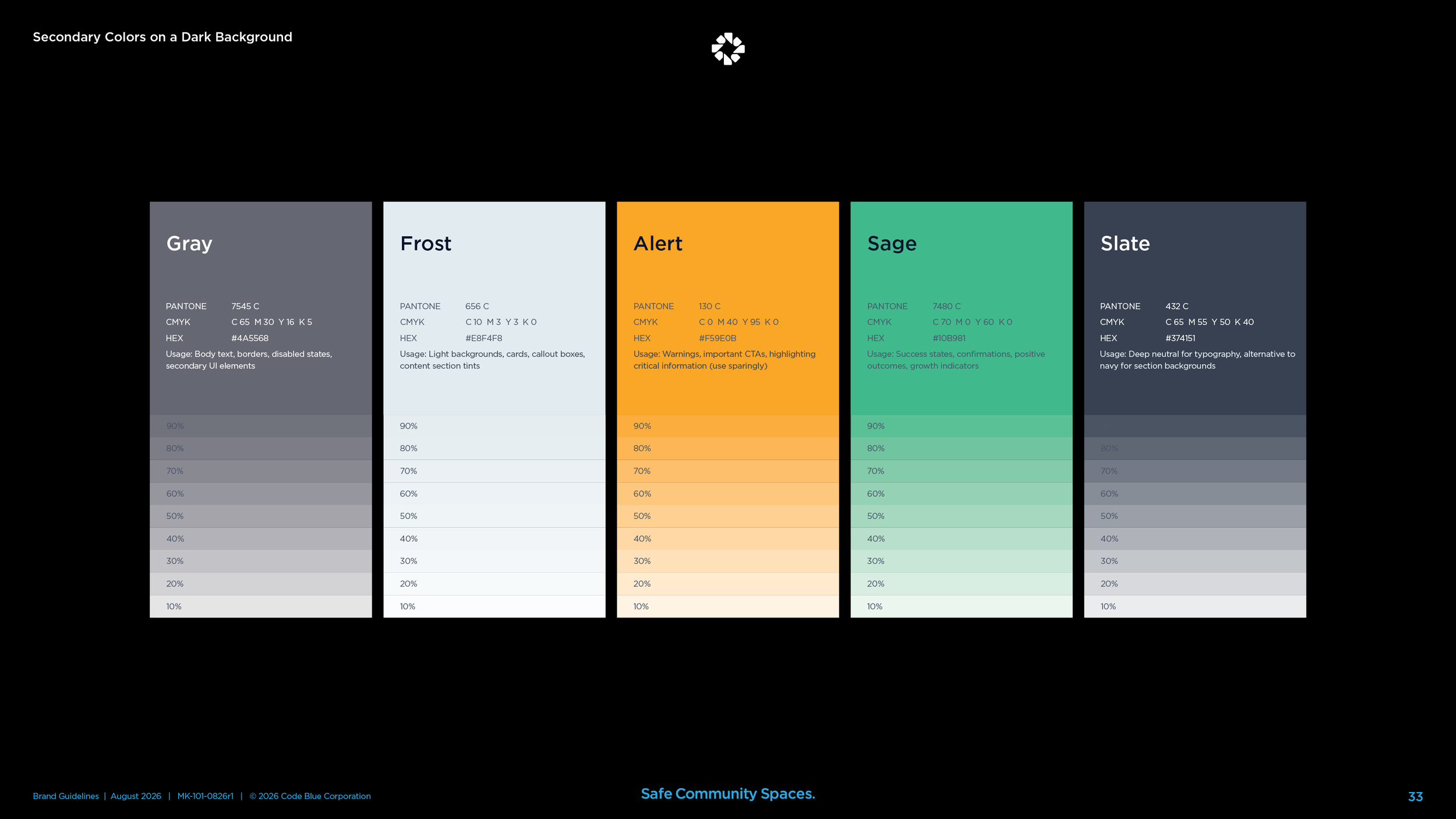Viewport: 1456px width, 819px height.
Task: Select the Gray color swatch title
Action: 189,244
